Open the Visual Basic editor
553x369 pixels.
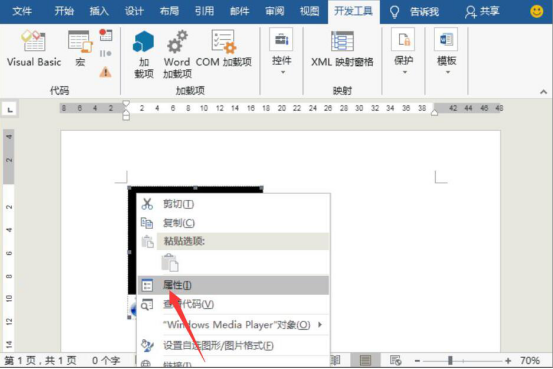(x=34, y=49)
